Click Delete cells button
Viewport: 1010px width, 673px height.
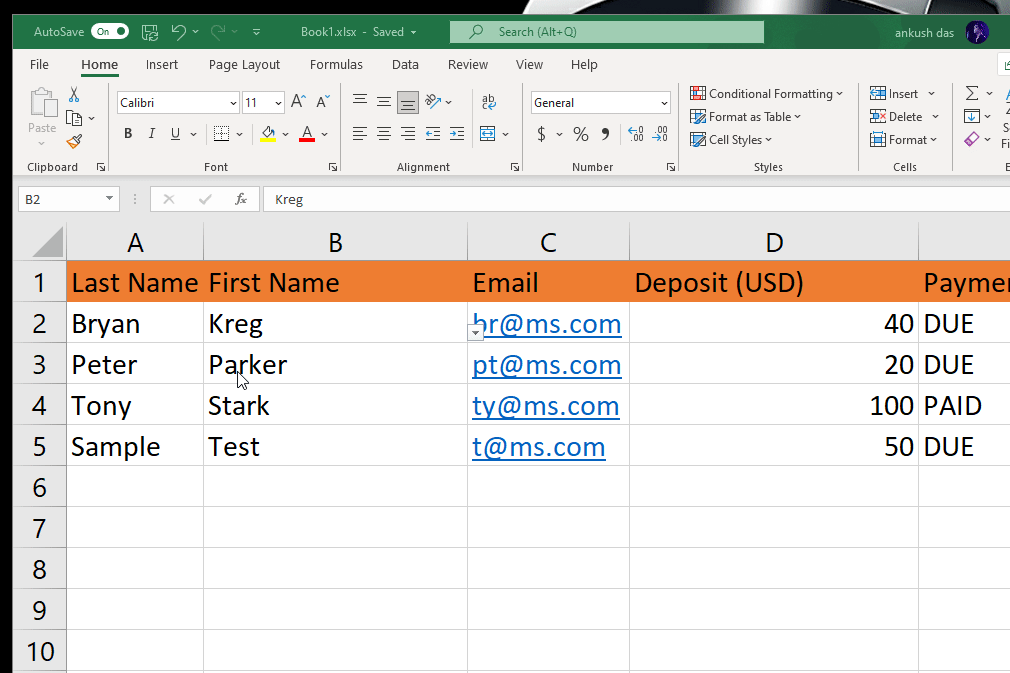896,117
